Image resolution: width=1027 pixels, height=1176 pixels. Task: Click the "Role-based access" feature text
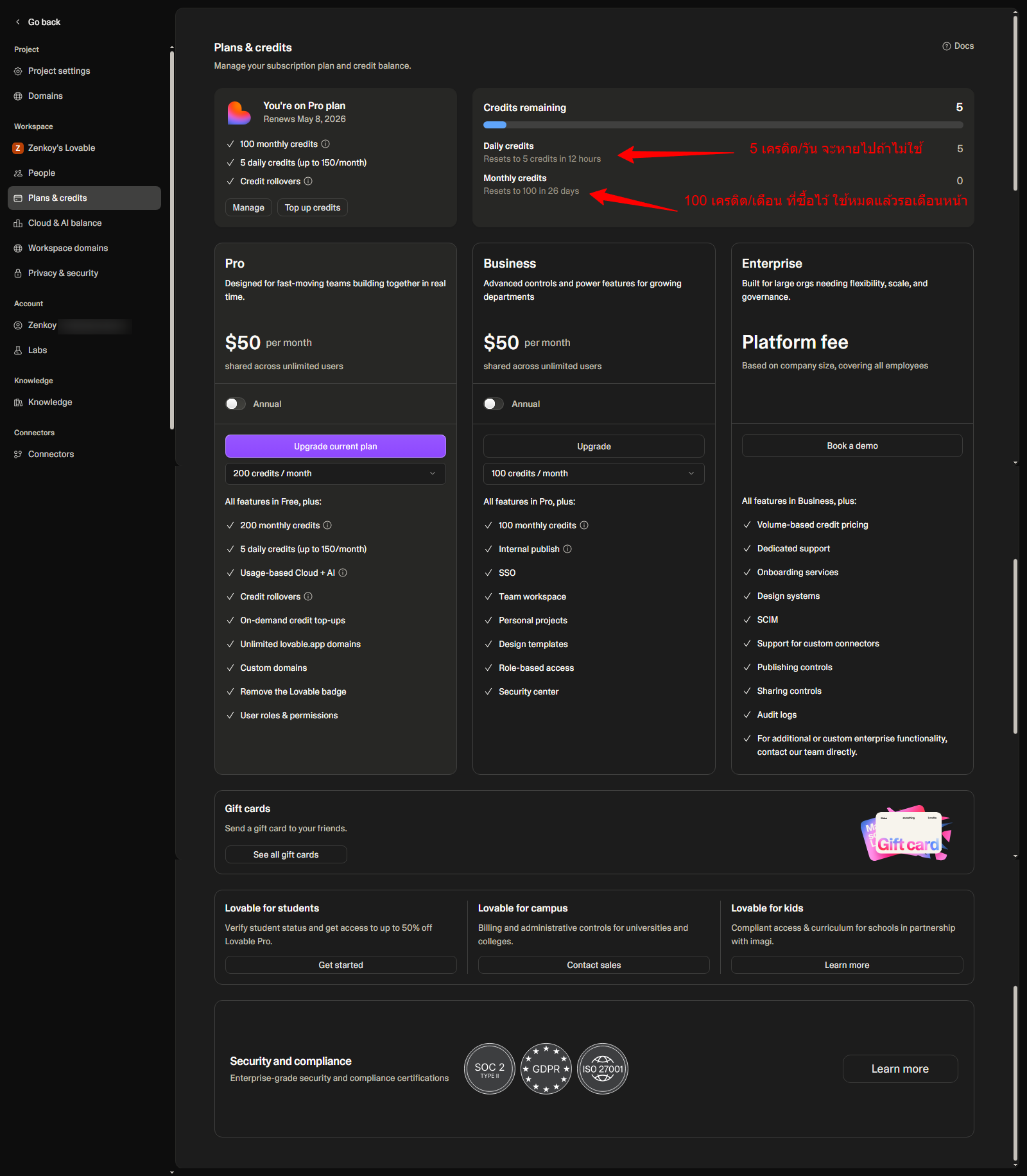pos(537,668)
